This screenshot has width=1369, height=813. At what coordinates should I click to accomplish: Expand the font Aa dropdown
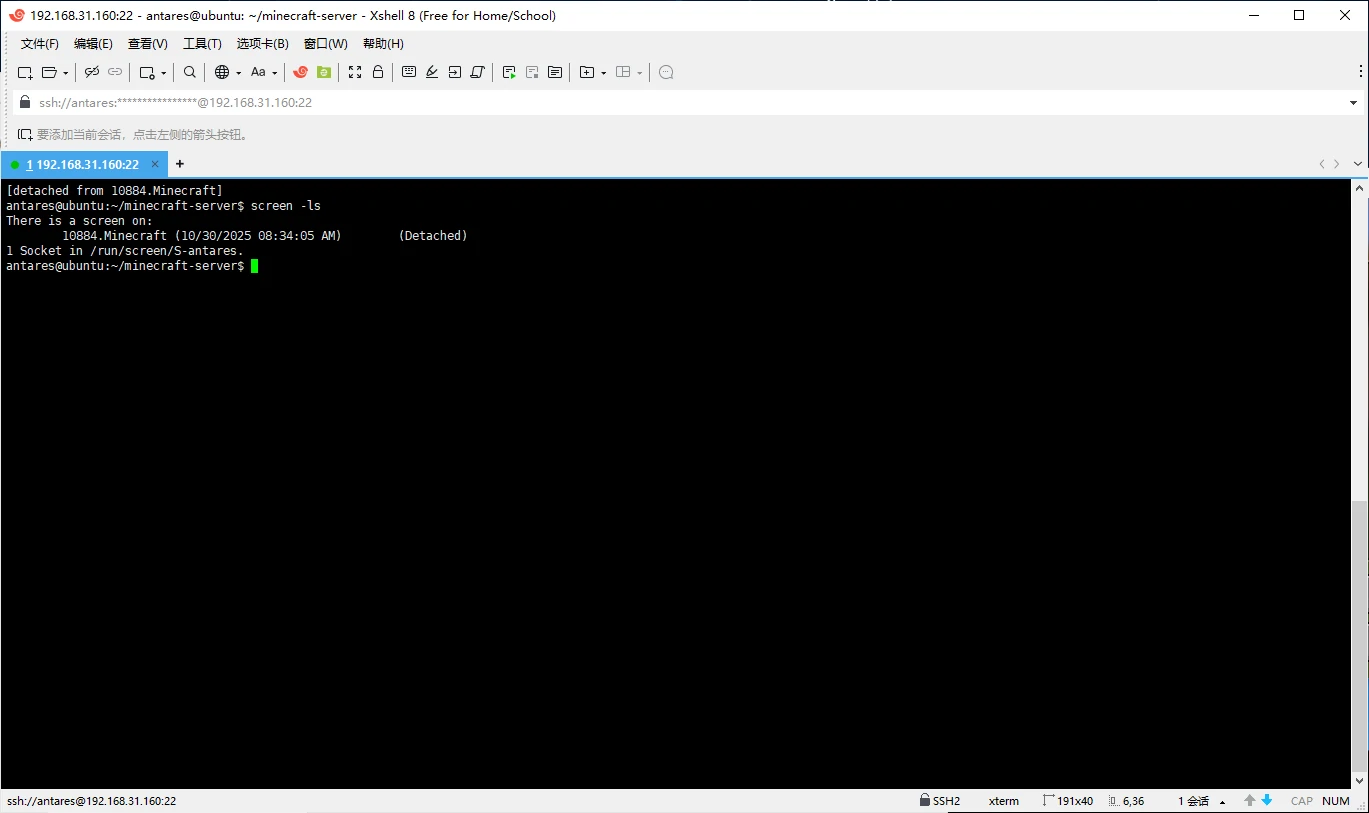(275, 73)
